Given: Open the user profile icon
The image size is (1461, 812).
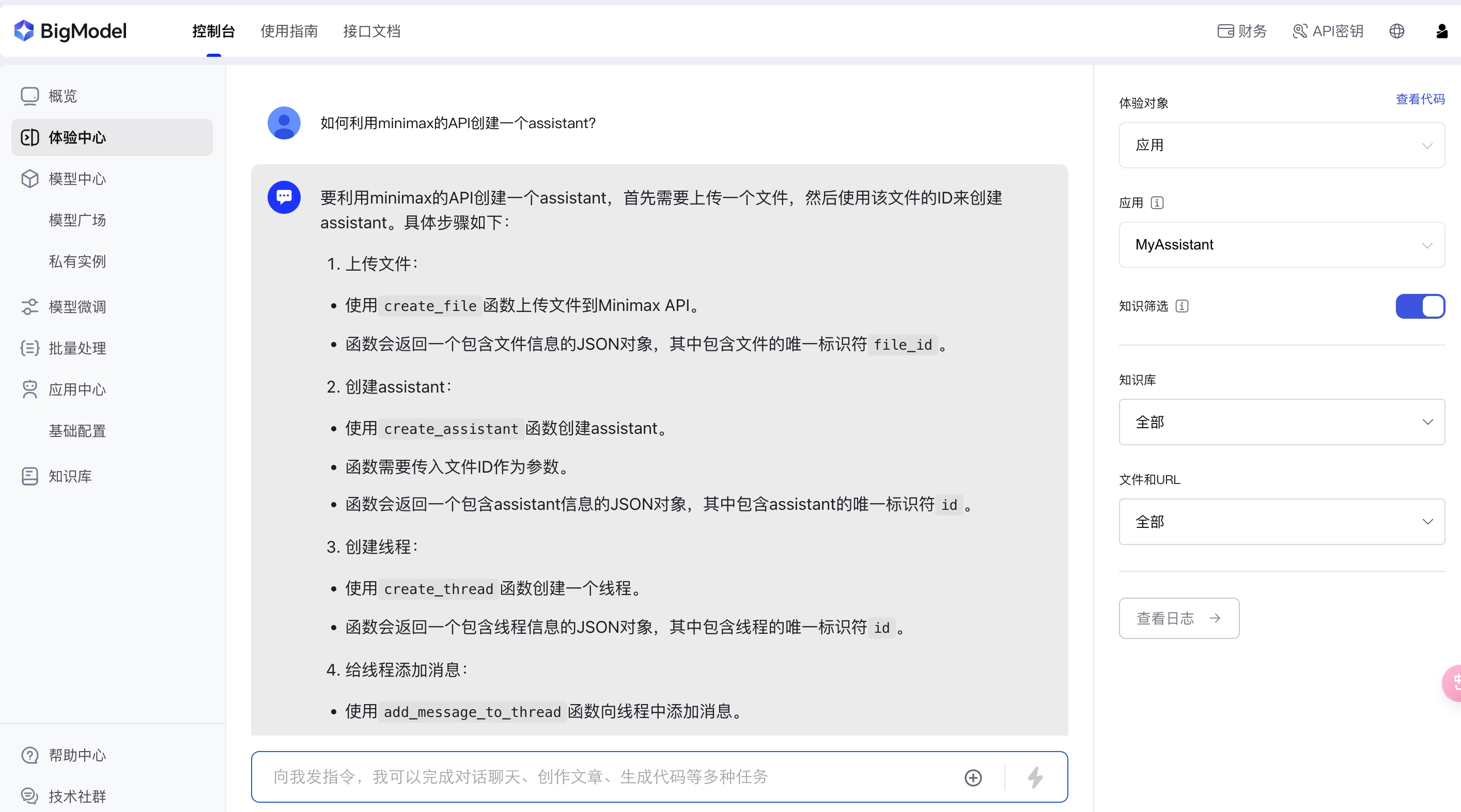Looking at the screenshot, I should 1441,31.
